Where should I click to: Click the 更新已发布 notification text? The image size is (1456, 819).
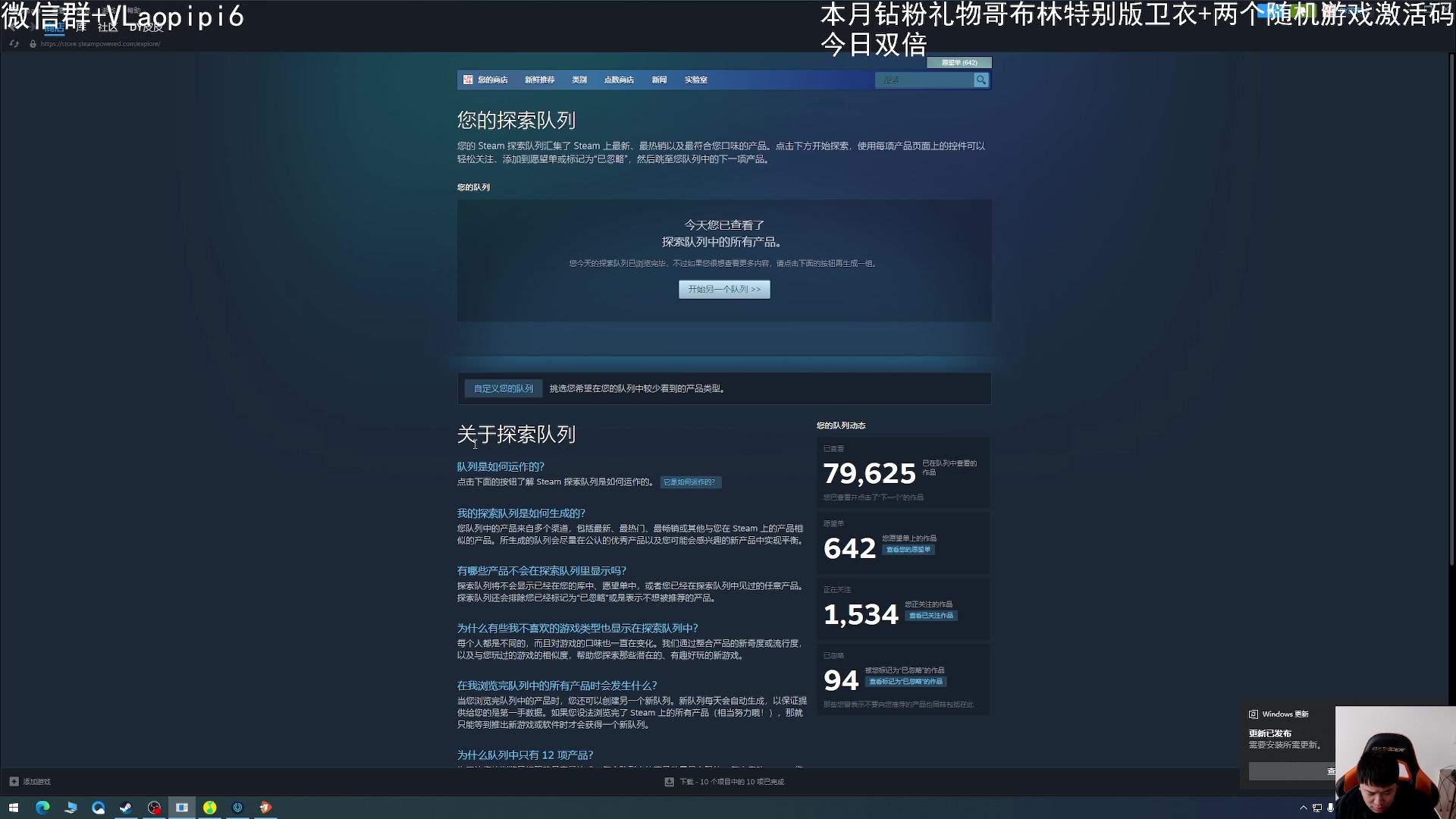click(1270, 733)
